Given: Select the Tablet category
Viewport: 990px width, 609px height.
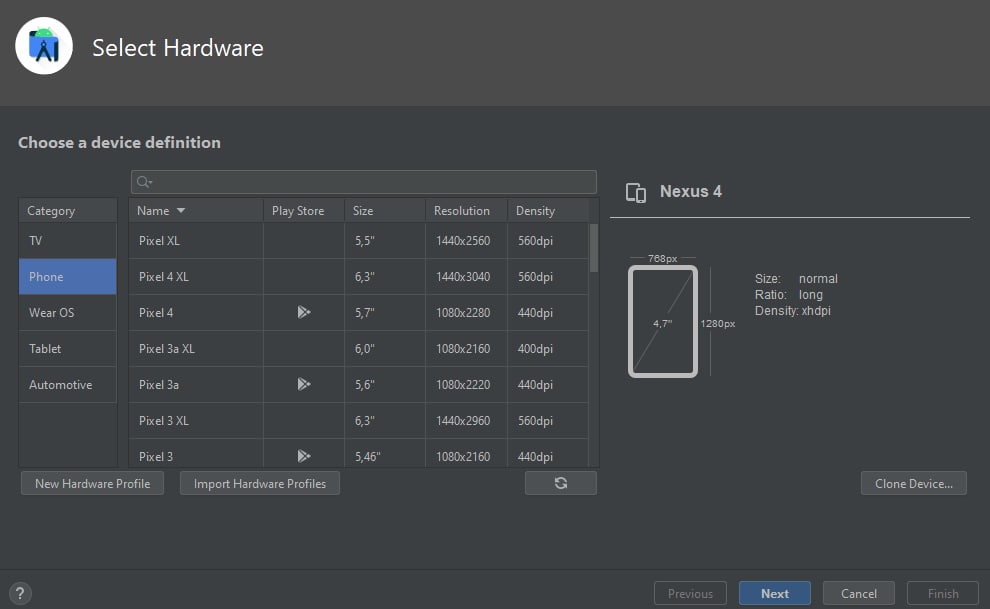Looking at the screenshot, I should [x=68, y=348].
